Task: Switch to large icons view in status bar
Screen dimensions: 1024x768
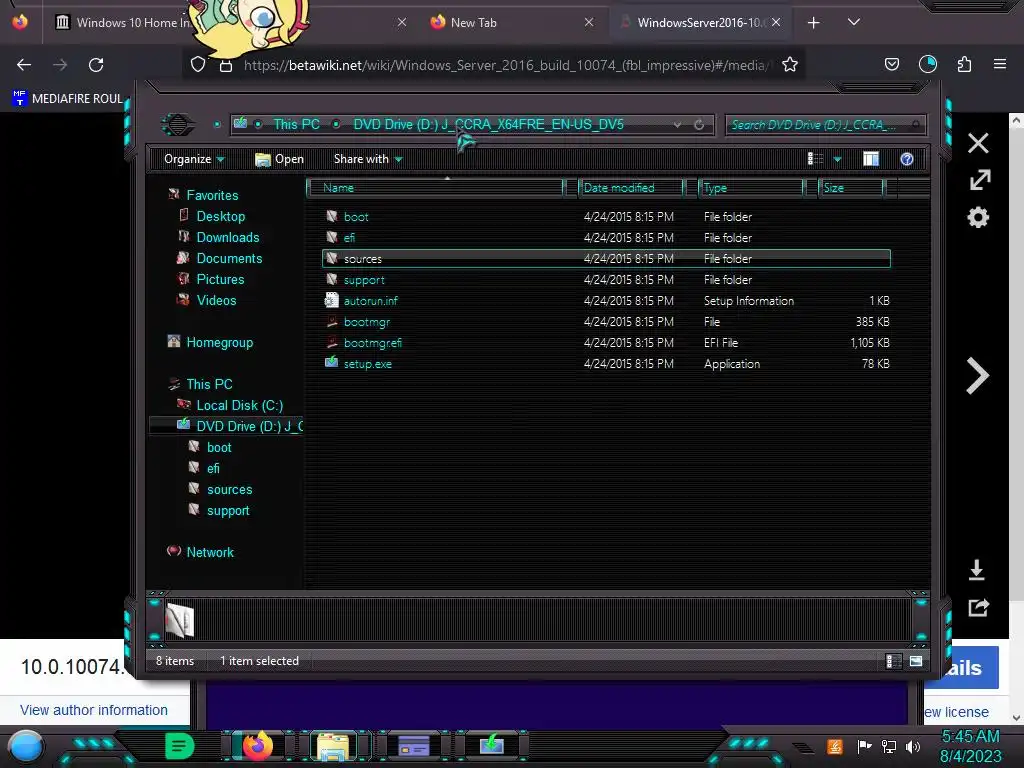Action: [x=916, y=661]
